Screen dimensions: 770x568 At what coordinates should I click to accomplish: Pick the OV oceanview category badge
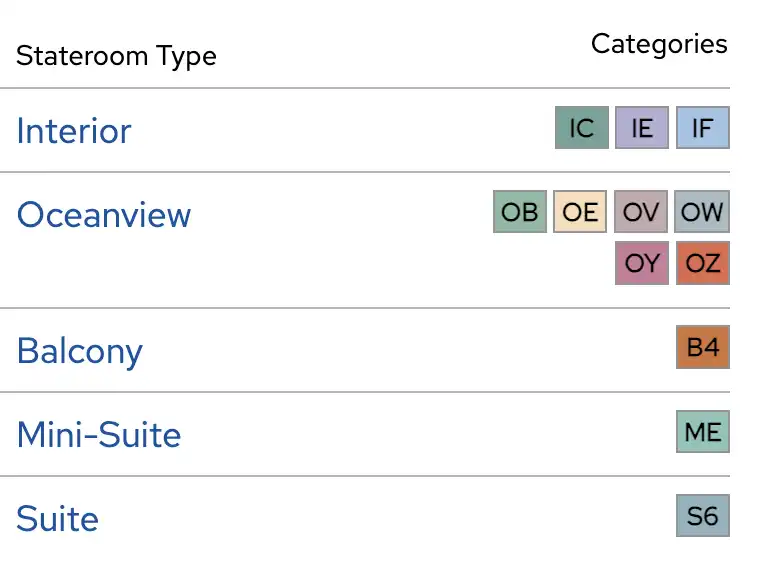tap(641, 212)
